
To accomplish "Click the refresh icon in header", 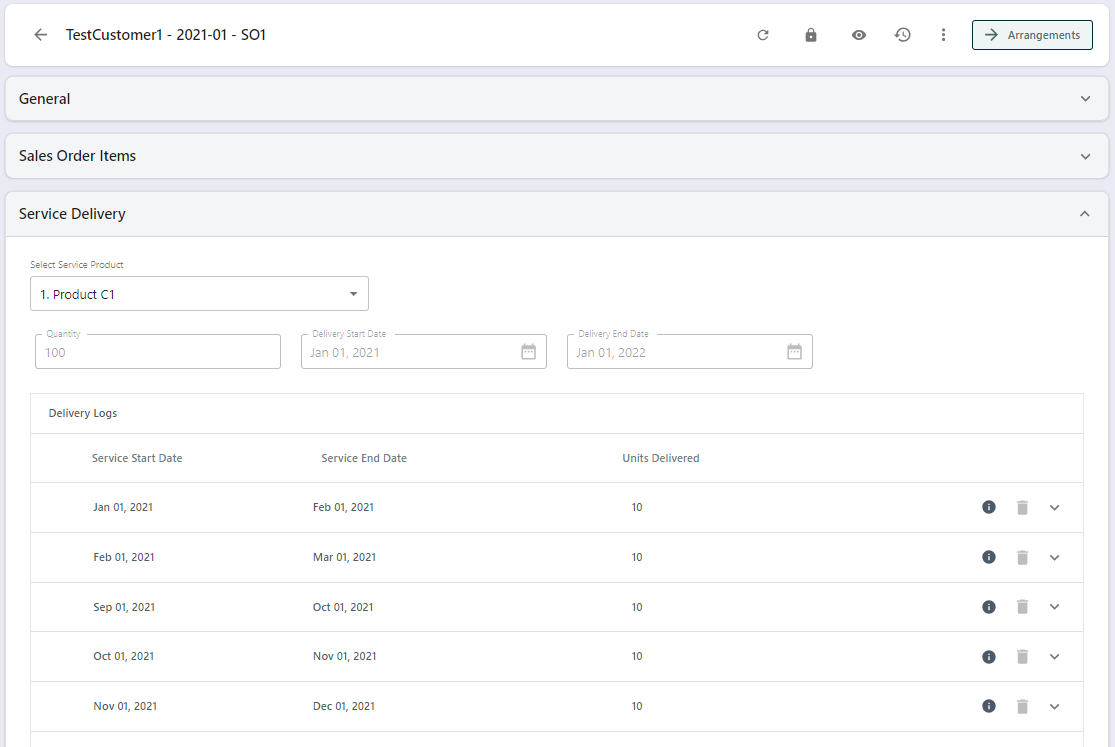I will (x=763, y=35).
